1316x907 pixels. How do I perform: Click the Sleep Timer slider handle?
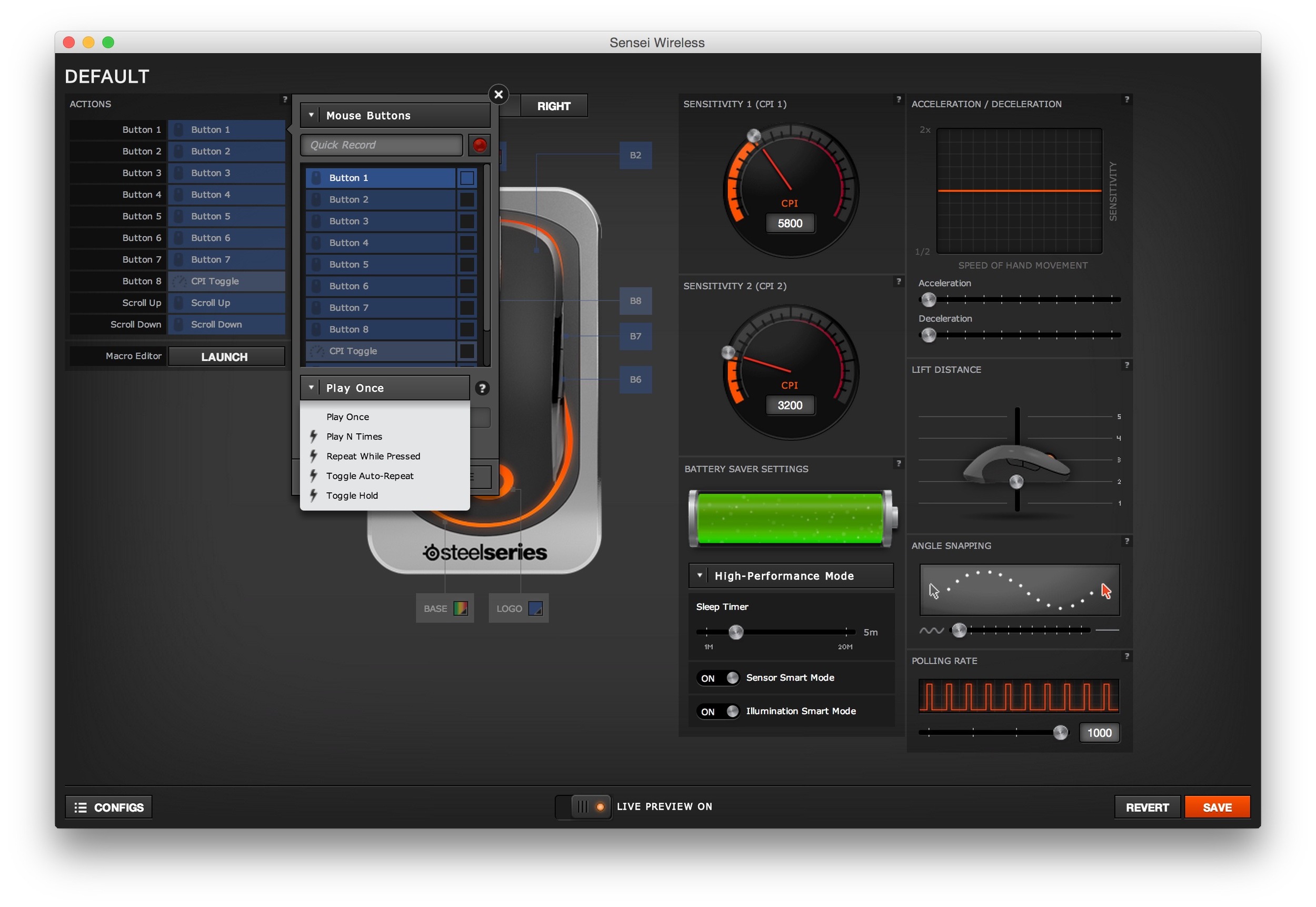[x=736, y=632]
